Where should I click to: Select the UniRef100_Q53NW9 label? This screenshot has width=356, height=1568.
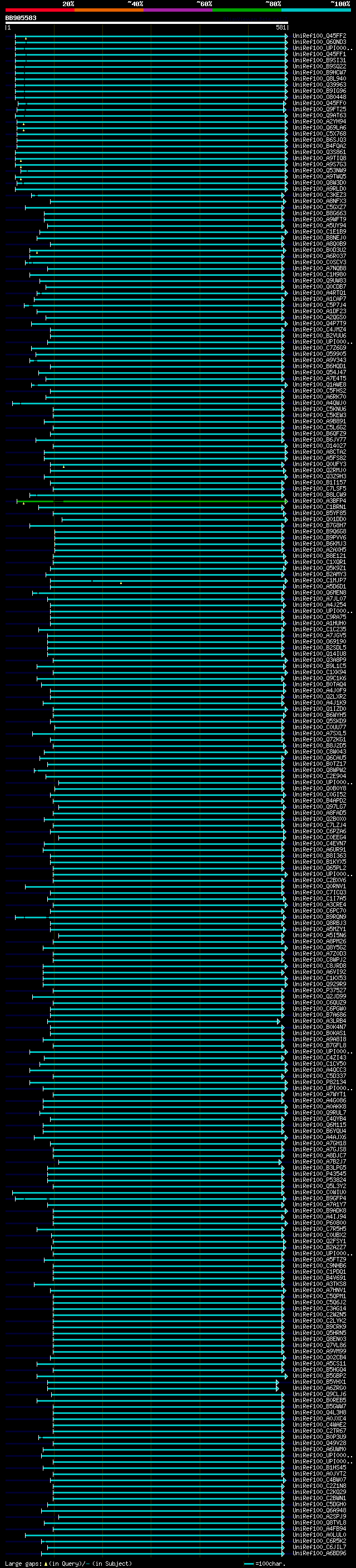(x=319, y=170)
